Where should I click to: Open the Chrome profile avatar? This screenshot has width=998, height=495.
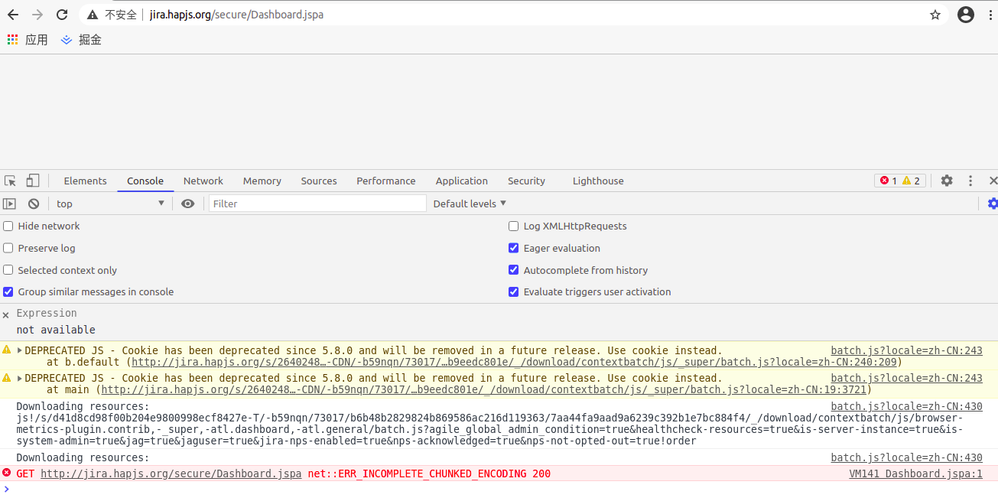pyautogui.click(x=966, y=15)
